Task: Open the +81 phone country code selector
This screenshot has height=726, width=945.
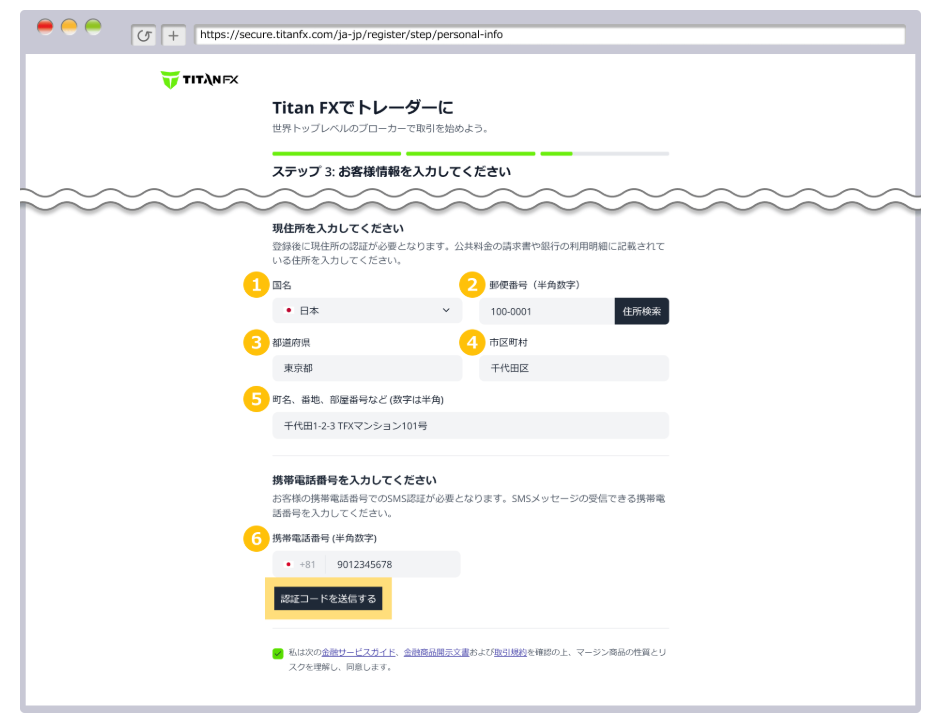Action: coord(300,565)
